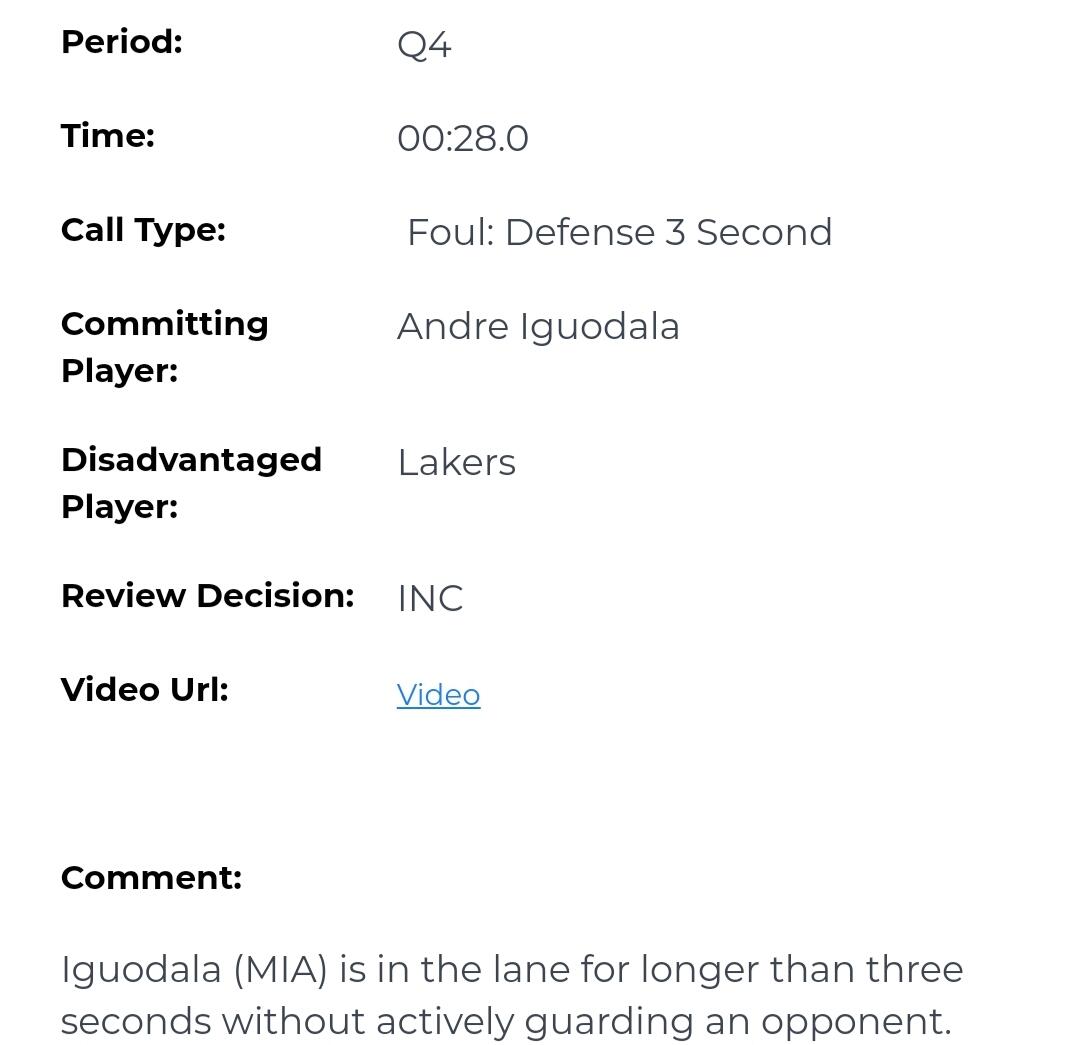Click the Period label

coord(121,42)
